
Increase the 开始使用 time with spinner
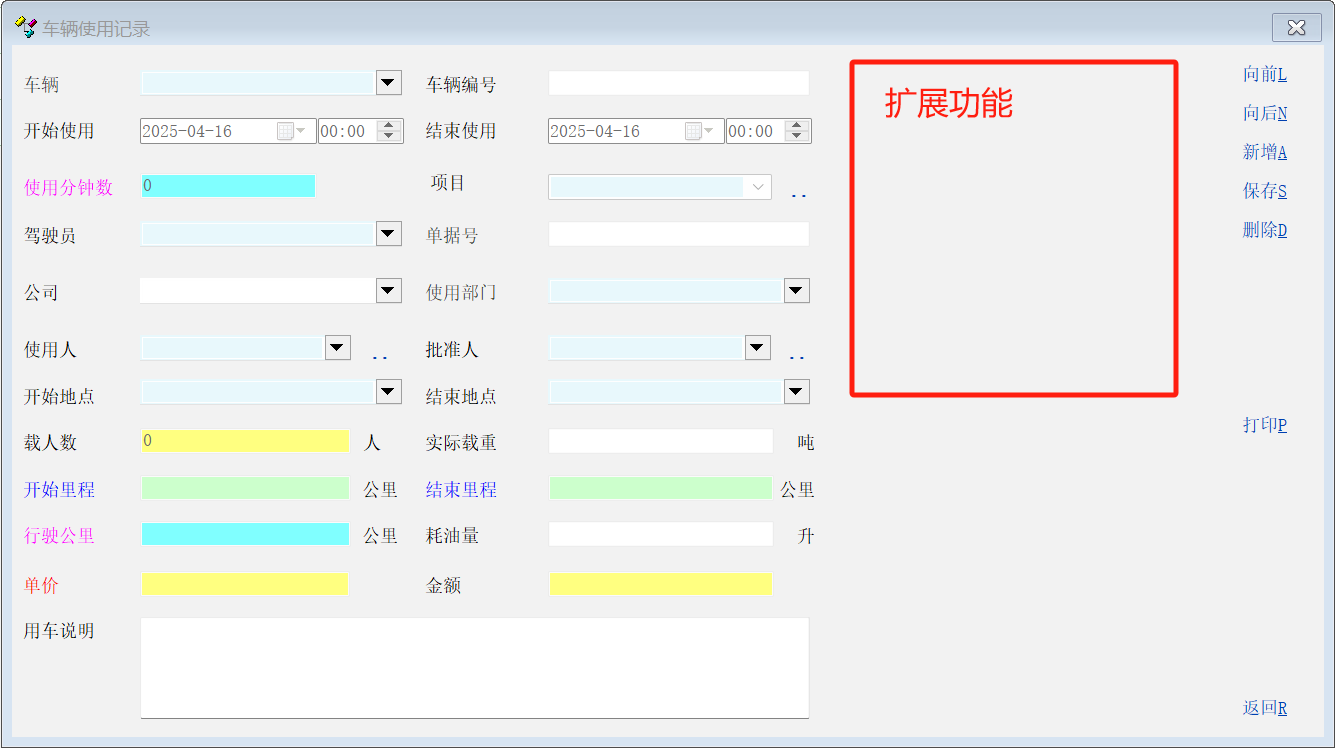pos(390,126)
